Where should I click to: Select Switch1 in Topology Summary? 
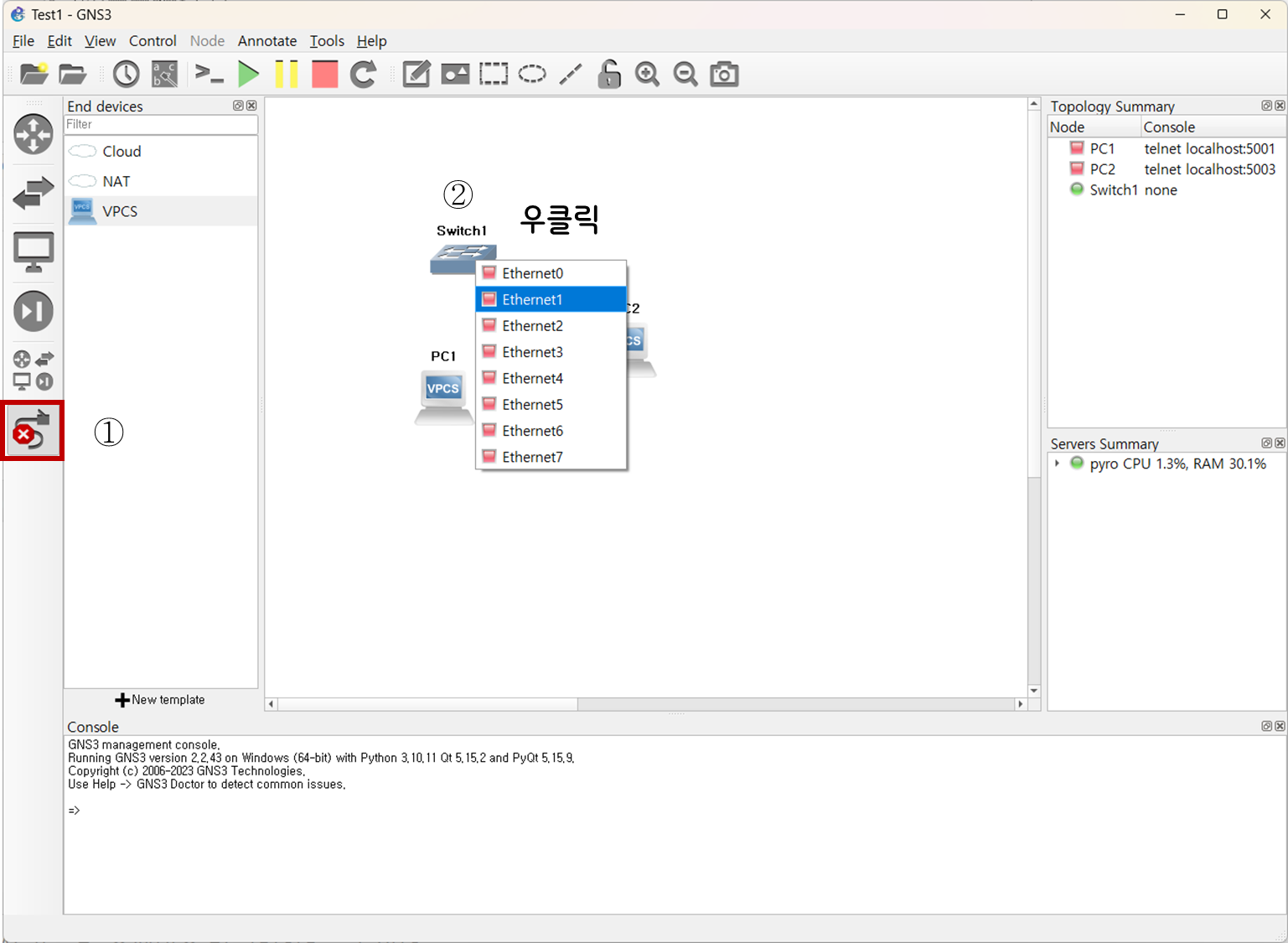[1114, 190]
